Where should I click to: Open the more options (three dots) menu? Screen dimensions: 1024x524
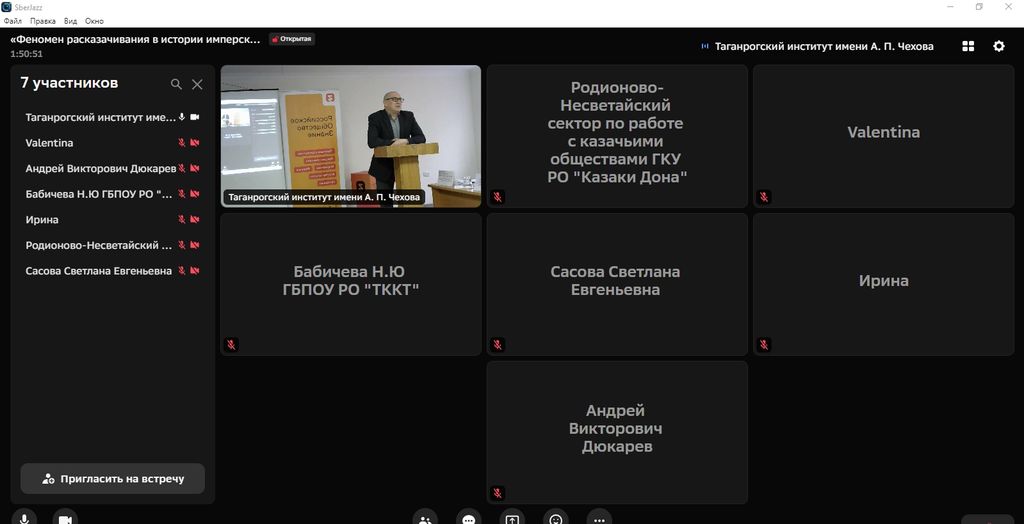click(599, 518)
